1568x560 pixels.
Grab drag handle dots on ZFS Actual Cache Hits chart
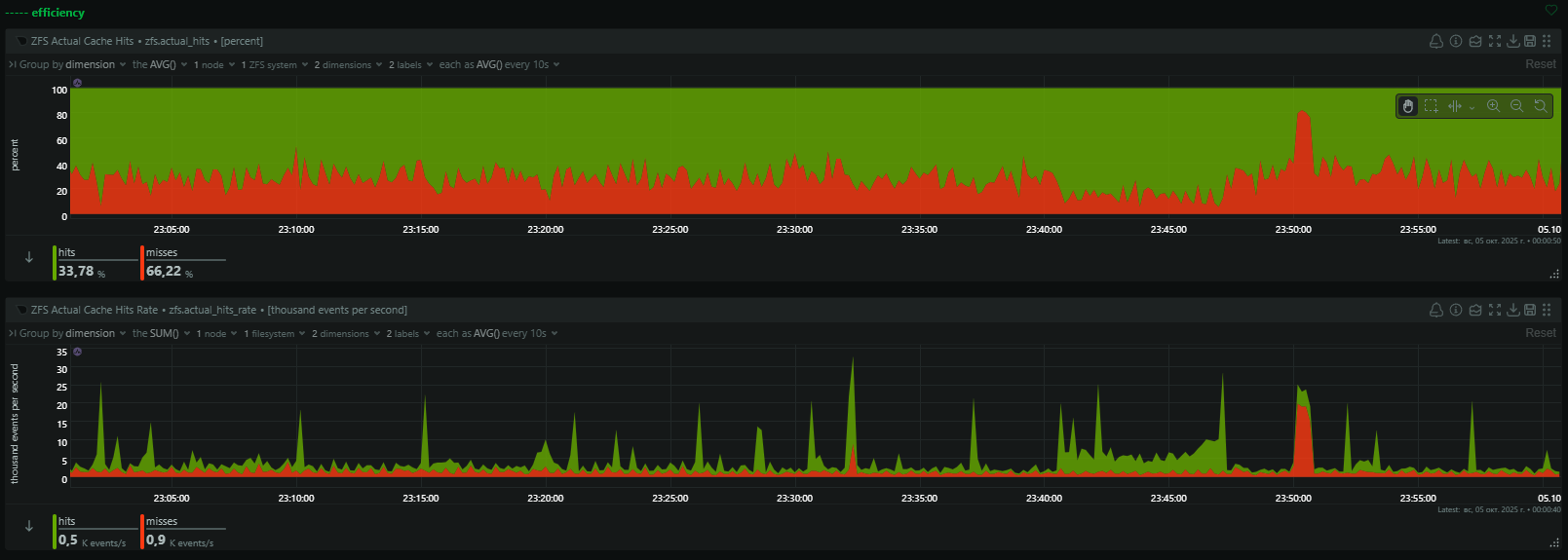coord(1547,41)
